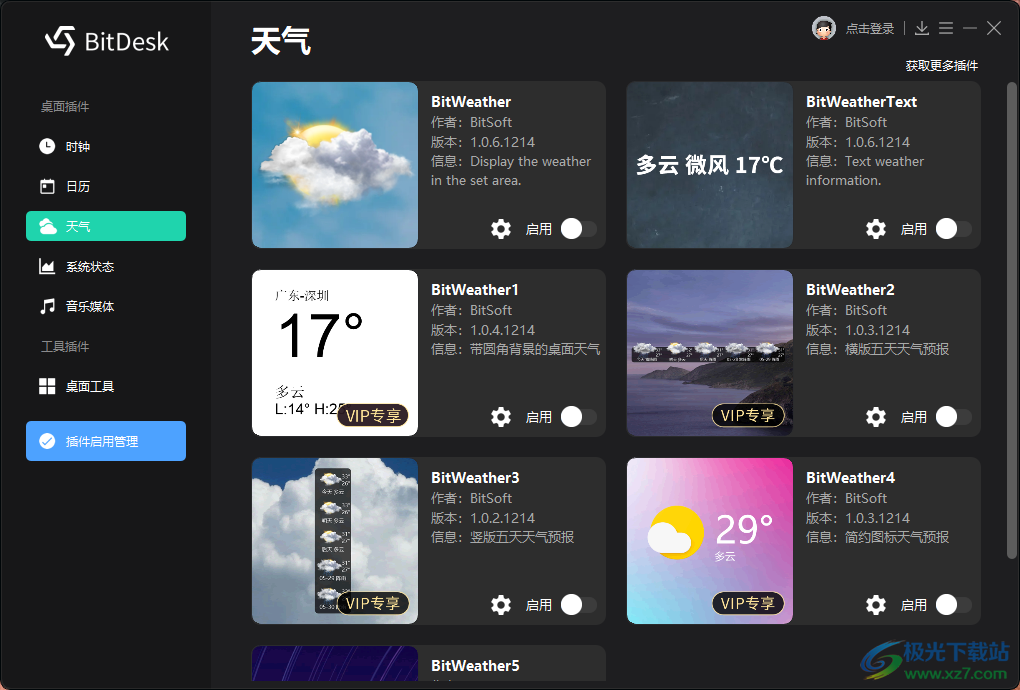This screenshot has width=1020, height=690.
Task: Click BitWeather cloud and sun thumbnail
Action: [x=335, y=165]
